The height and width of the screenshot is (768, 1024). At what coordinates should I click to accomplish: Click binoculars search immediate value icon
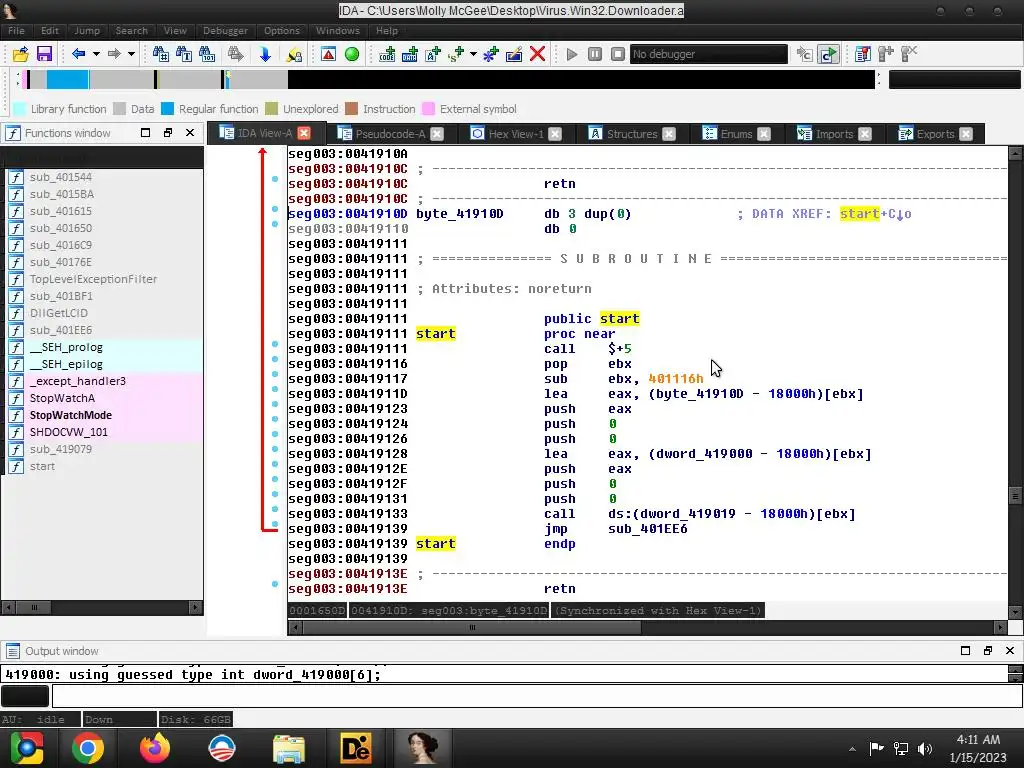(160, 54)
